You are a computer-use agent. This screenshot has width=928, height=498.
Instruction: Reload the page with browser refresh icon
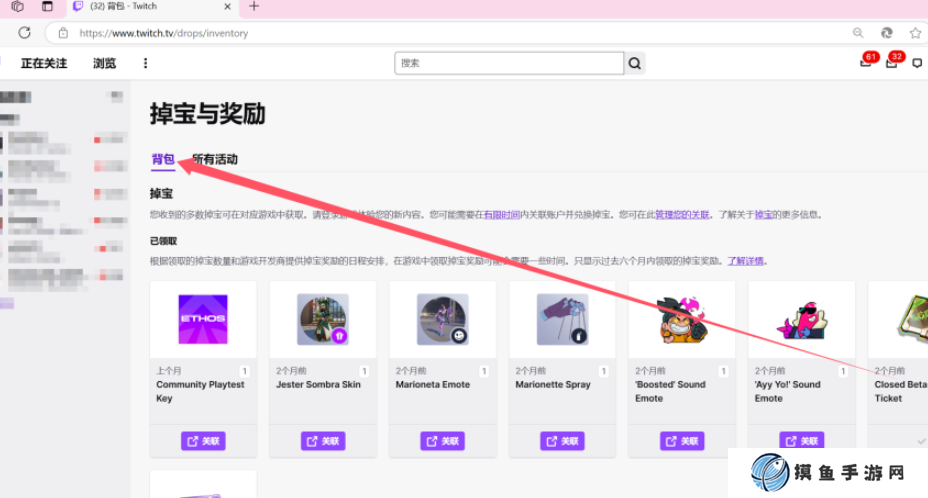24,33
